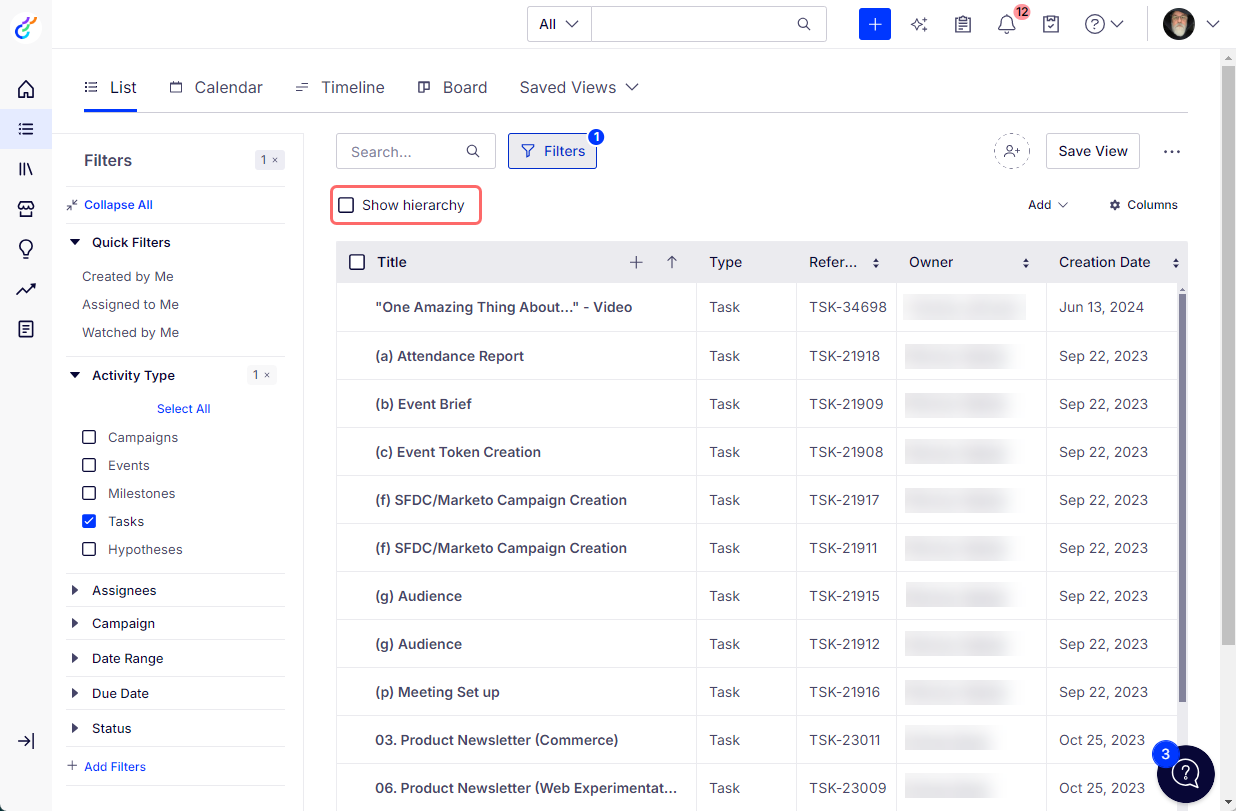Open the three-dot more options menu

click(1172, 152)
